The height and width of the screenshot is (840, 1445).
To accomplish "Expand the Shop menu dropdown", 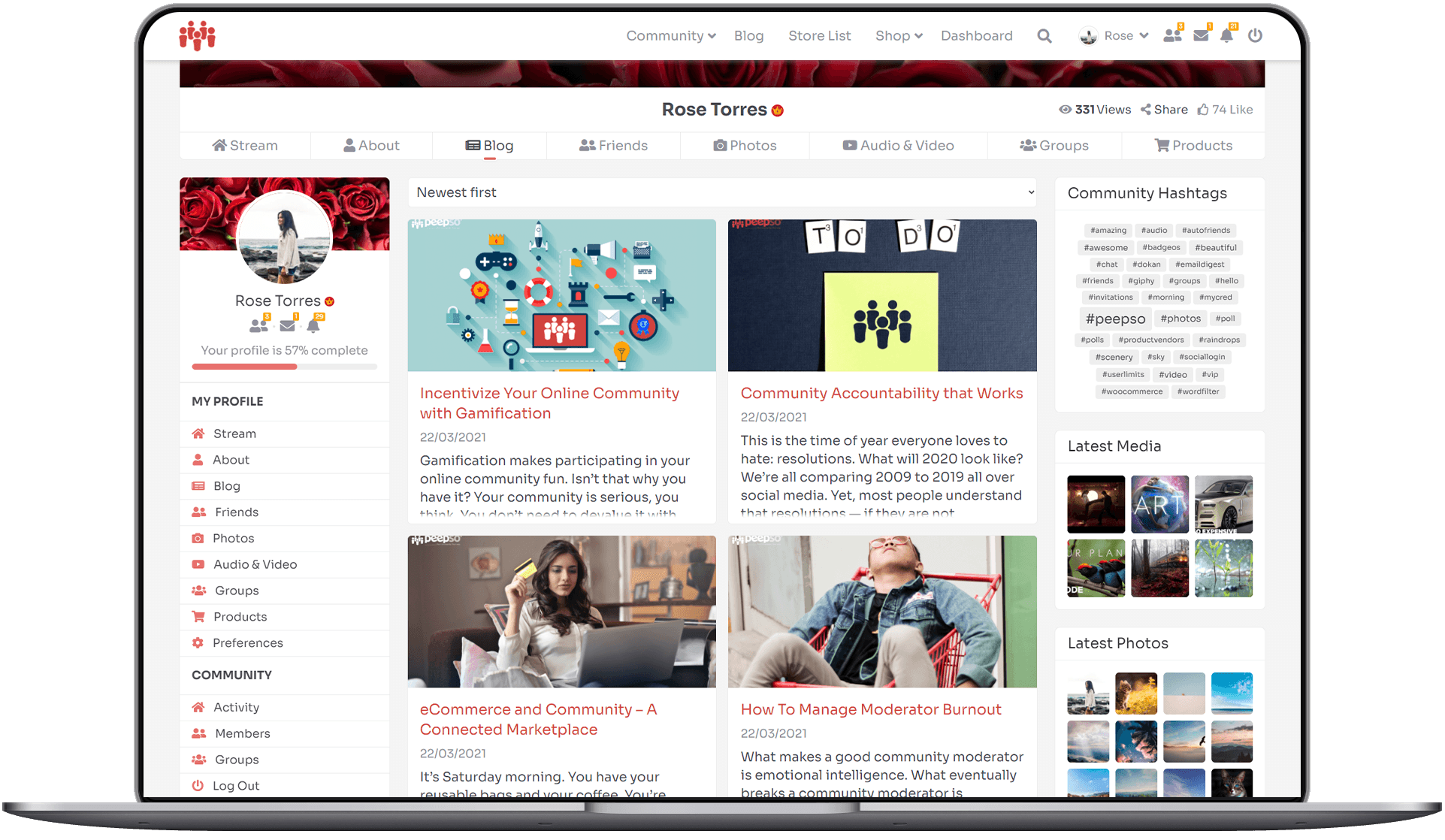I will point(899,36).
